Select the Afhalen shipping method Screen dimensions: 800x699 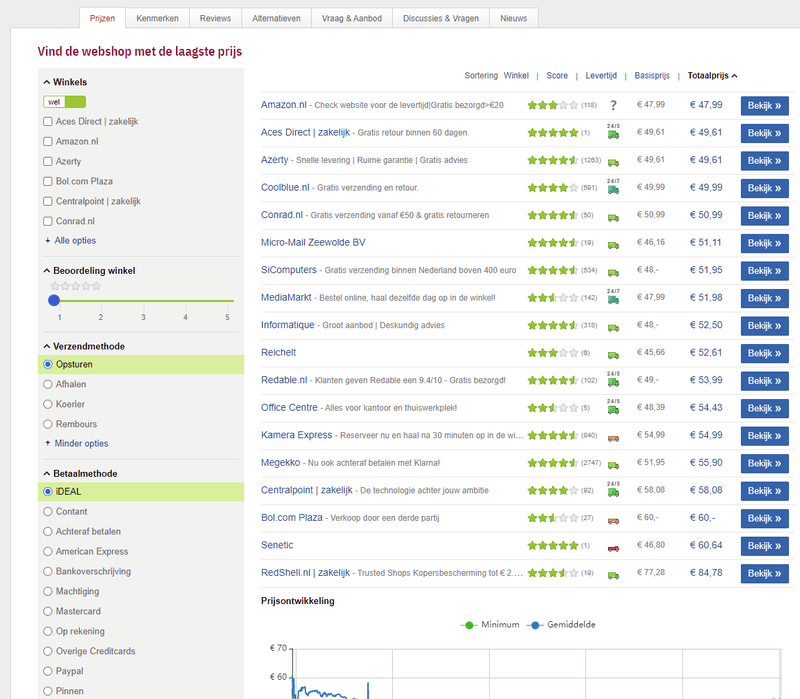48,384
